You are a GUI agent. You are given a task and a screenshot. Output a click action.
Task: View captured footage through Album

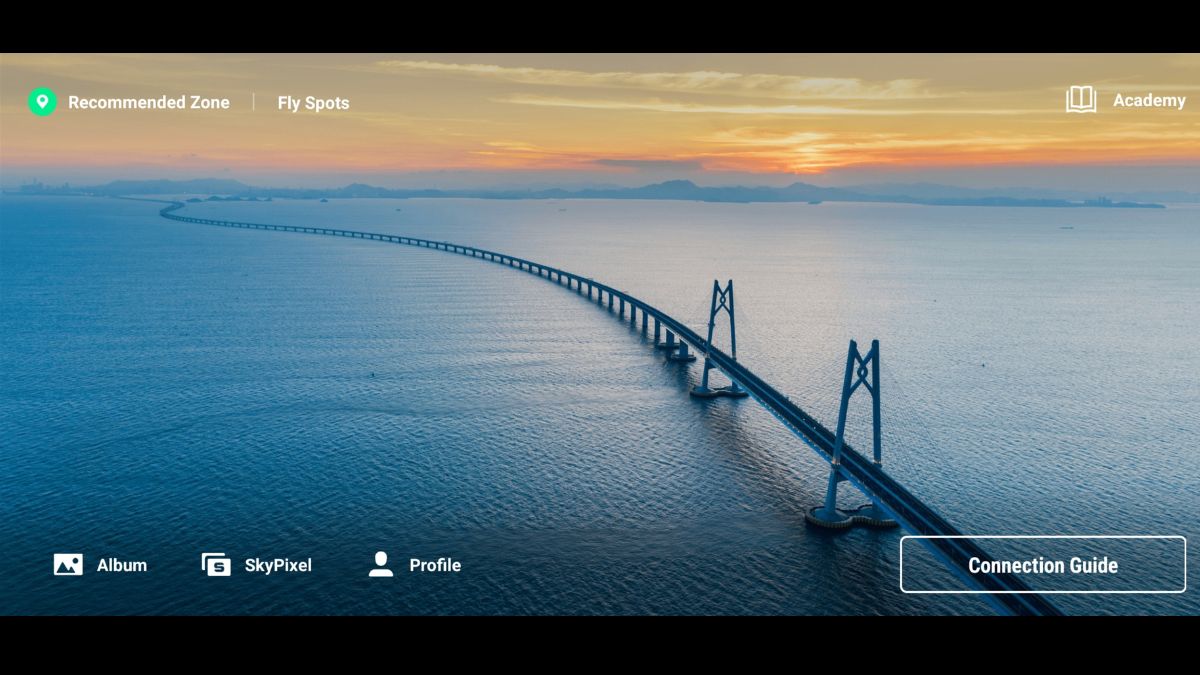(x=120, y=565)
